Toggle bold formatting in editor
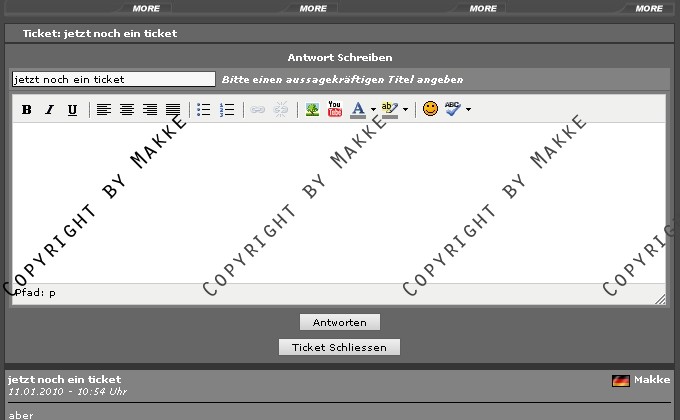 coord(27,110)
